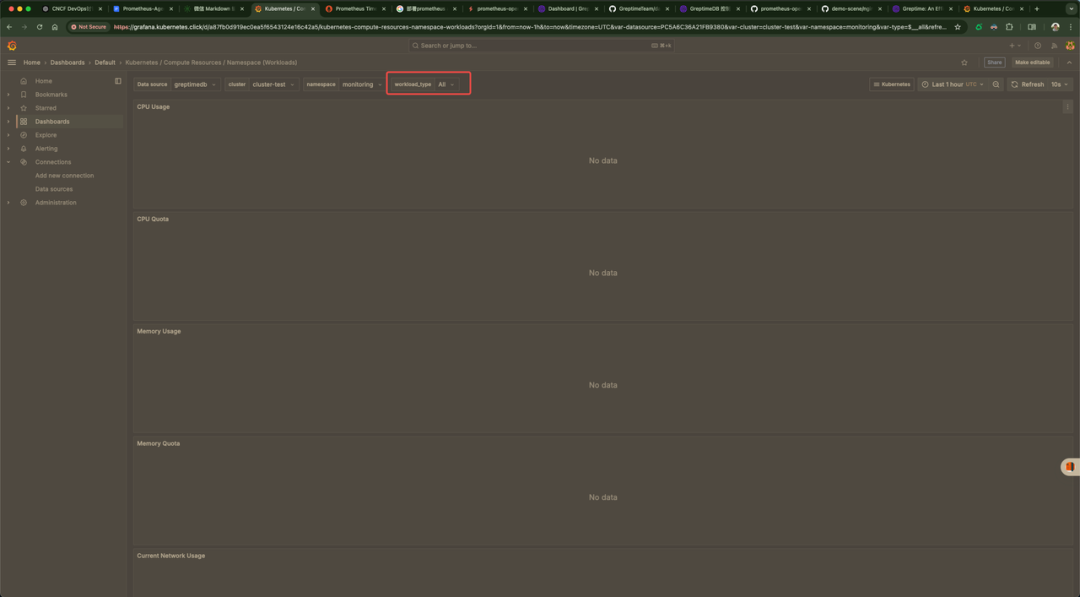Open the cluster cluster-test dropdown
1080x597 pixels.
pos(273,84)
